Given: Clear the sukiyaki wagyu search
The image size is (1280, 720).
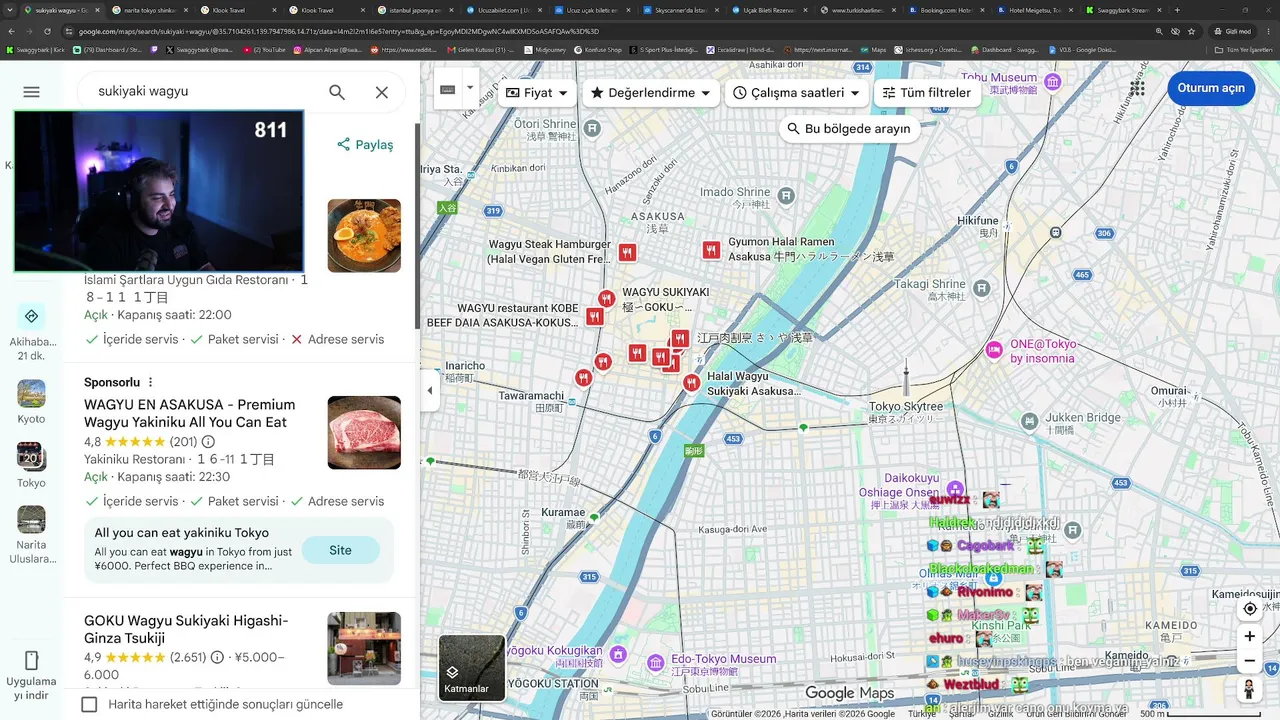Looking at the screenshot, I should [382, 92].
